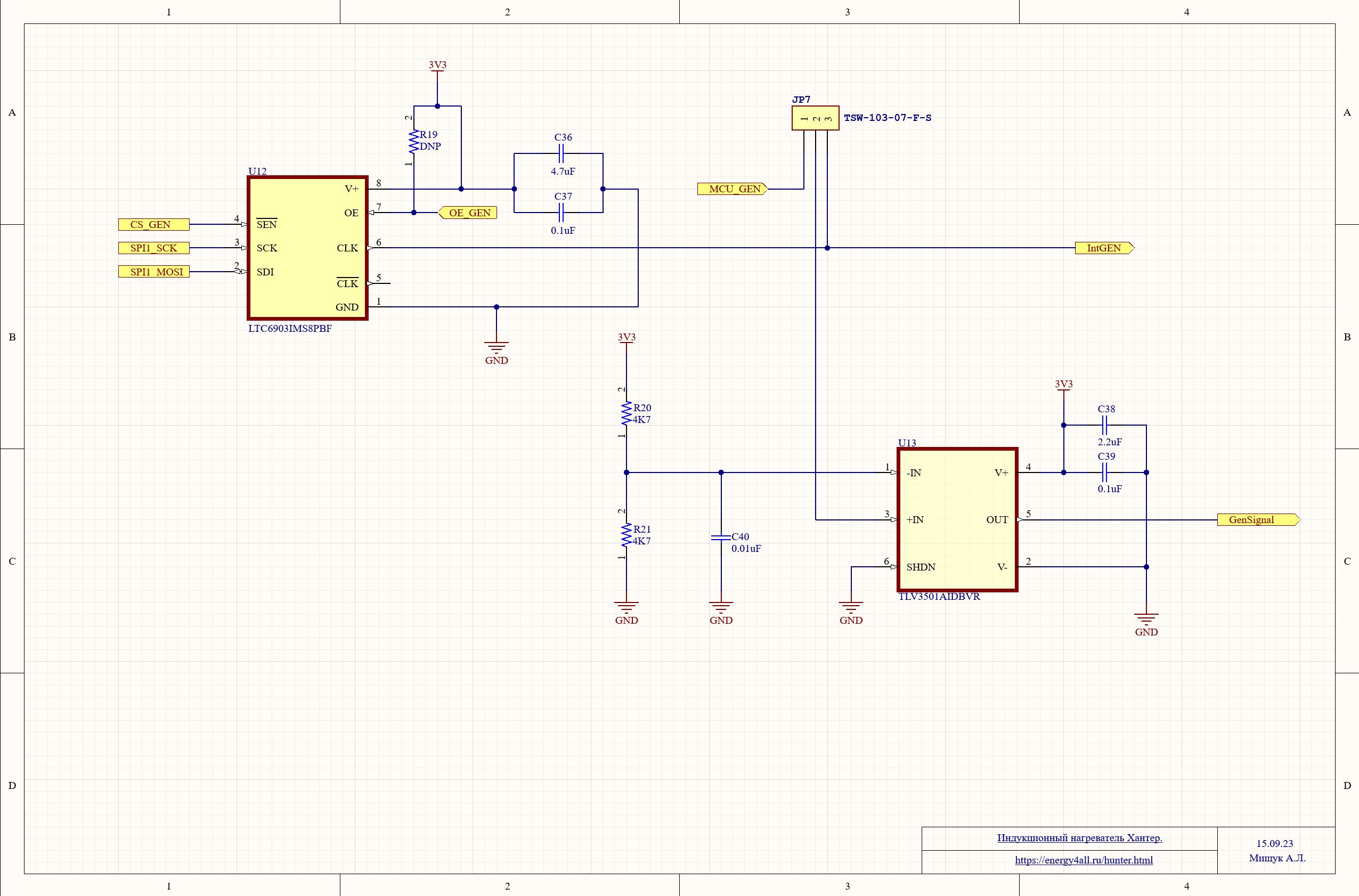This screenshot has width=1359, height=896.
Task: Select capacitor C39 0.1uF symbol
Action: coord(1105,473)
